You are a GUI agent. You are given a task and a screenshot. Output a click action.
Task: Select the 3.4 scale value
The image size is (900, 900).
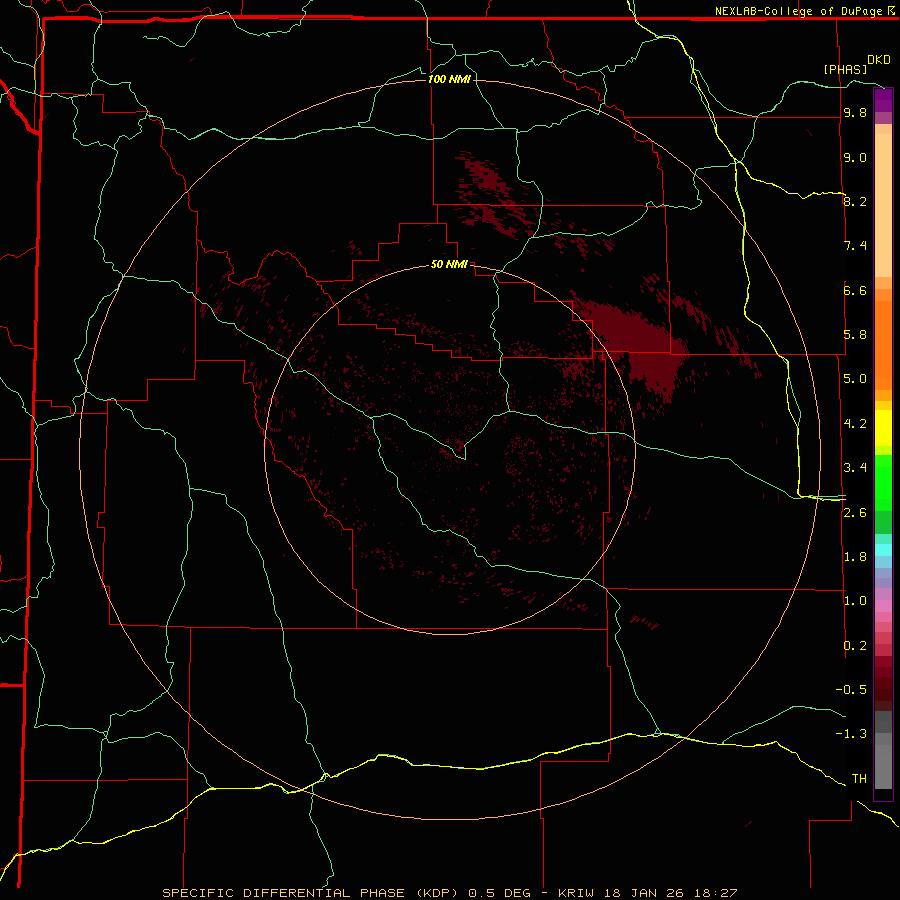pos(855,468)
